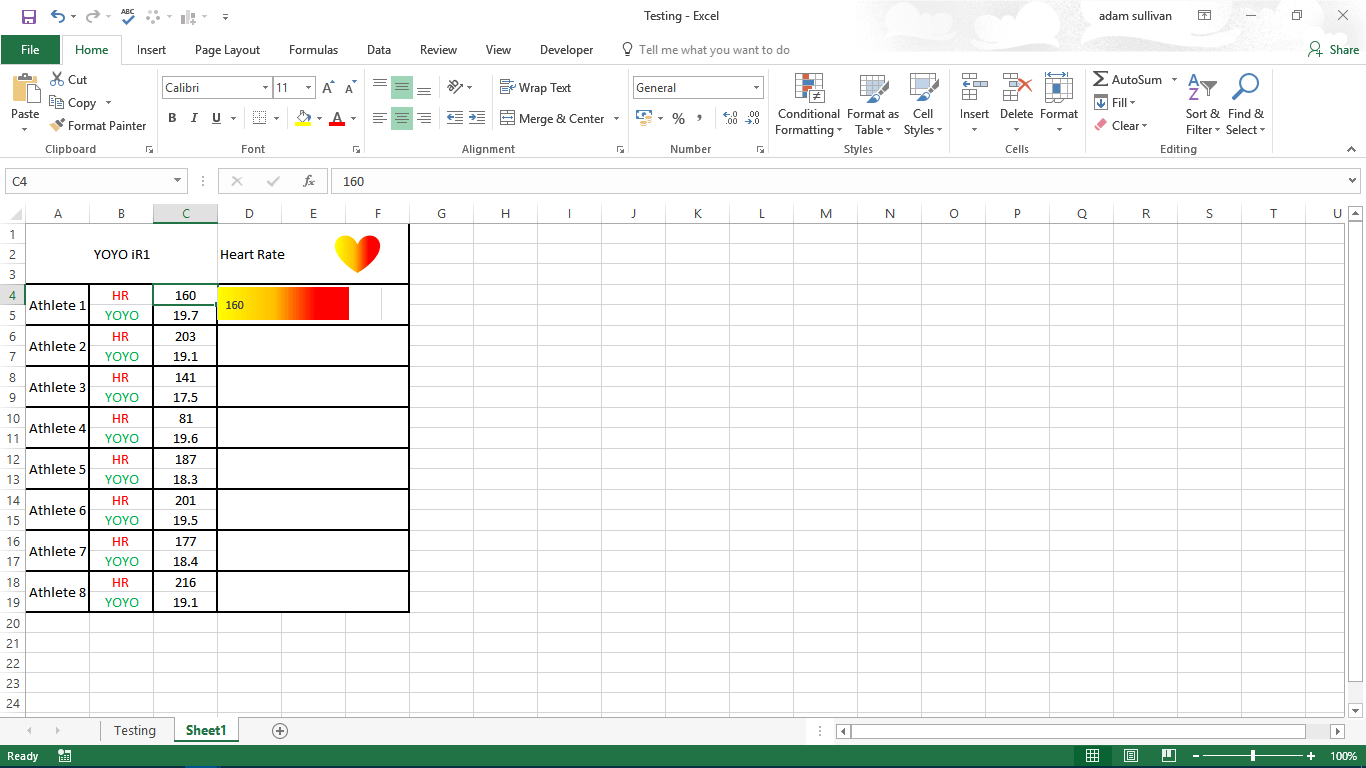
Task: Add a new sheet with the plus icon
Action: tap(280, 731)
